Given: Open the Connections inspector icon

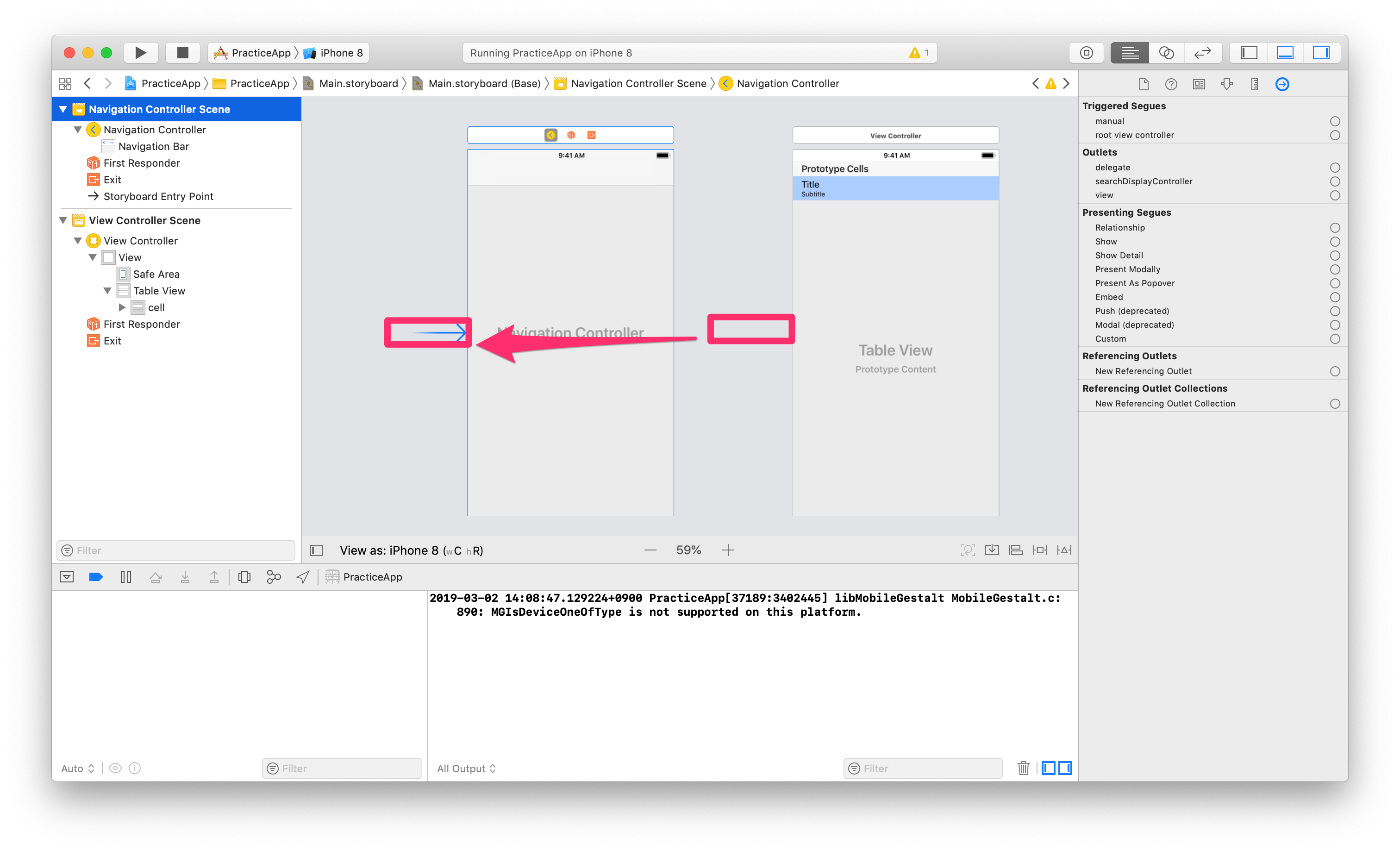Looking at the screenshot, I should (1282, 84).
